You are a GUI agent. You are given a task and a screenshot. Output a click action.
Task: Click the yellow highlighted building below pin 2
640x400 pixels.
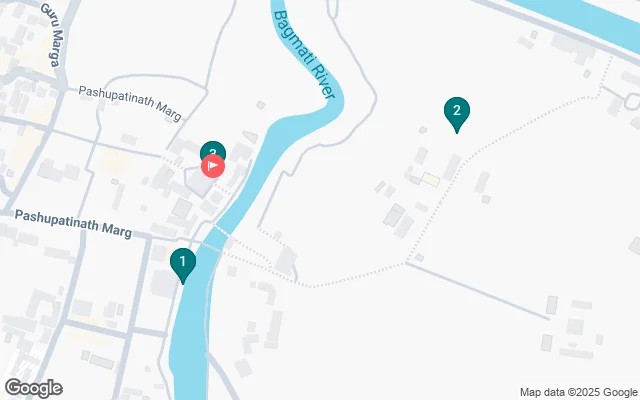(431, 180)
